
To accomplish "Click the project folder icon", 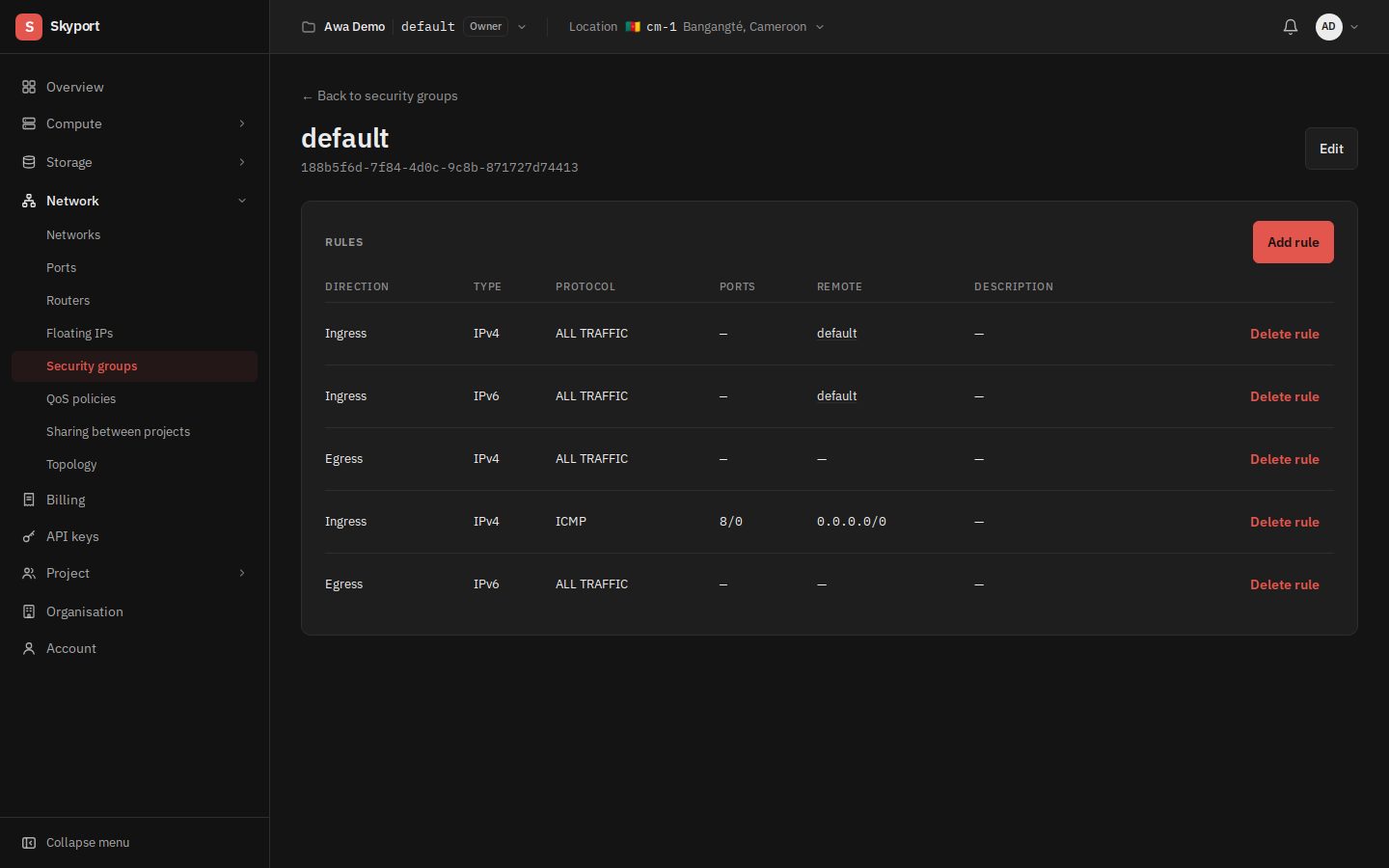I will [309, 27].
